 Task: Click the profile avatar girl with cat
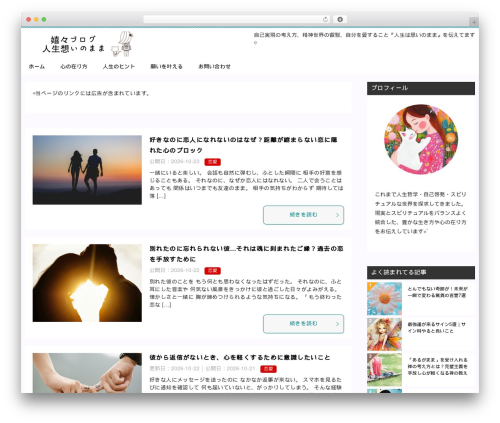click(x=421, y=139)
